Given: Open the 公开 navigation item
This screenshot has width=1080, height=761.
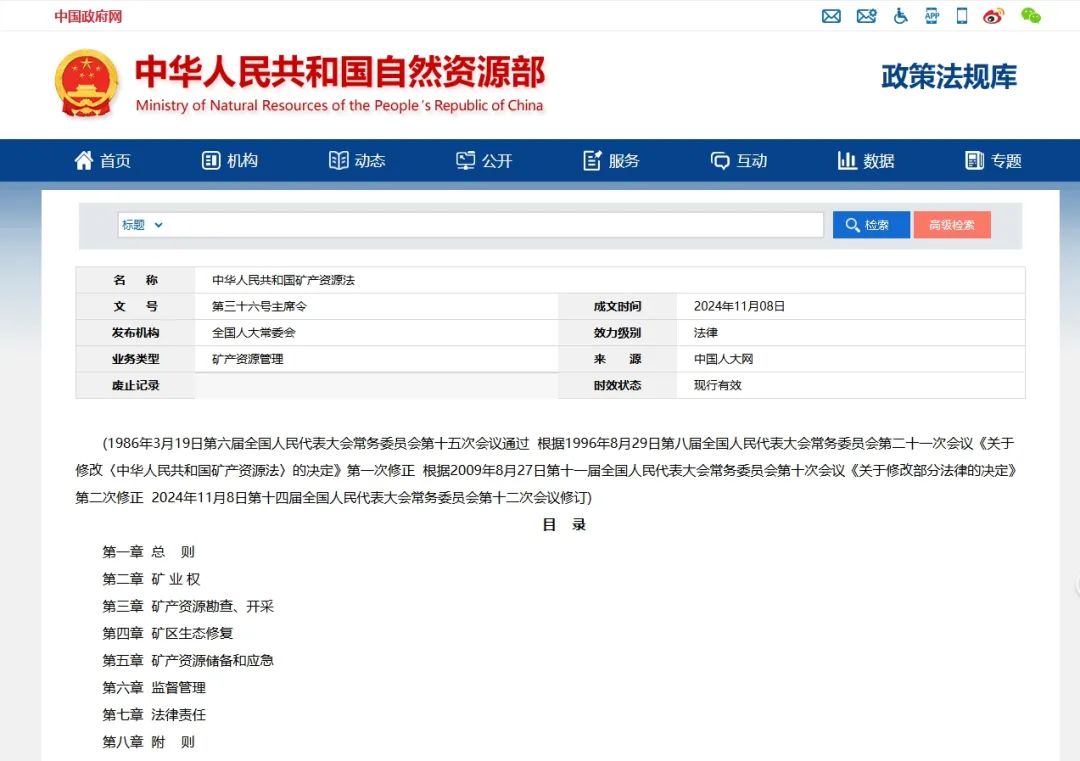Looking at the screenshot, I should click(x=484, y=161).
